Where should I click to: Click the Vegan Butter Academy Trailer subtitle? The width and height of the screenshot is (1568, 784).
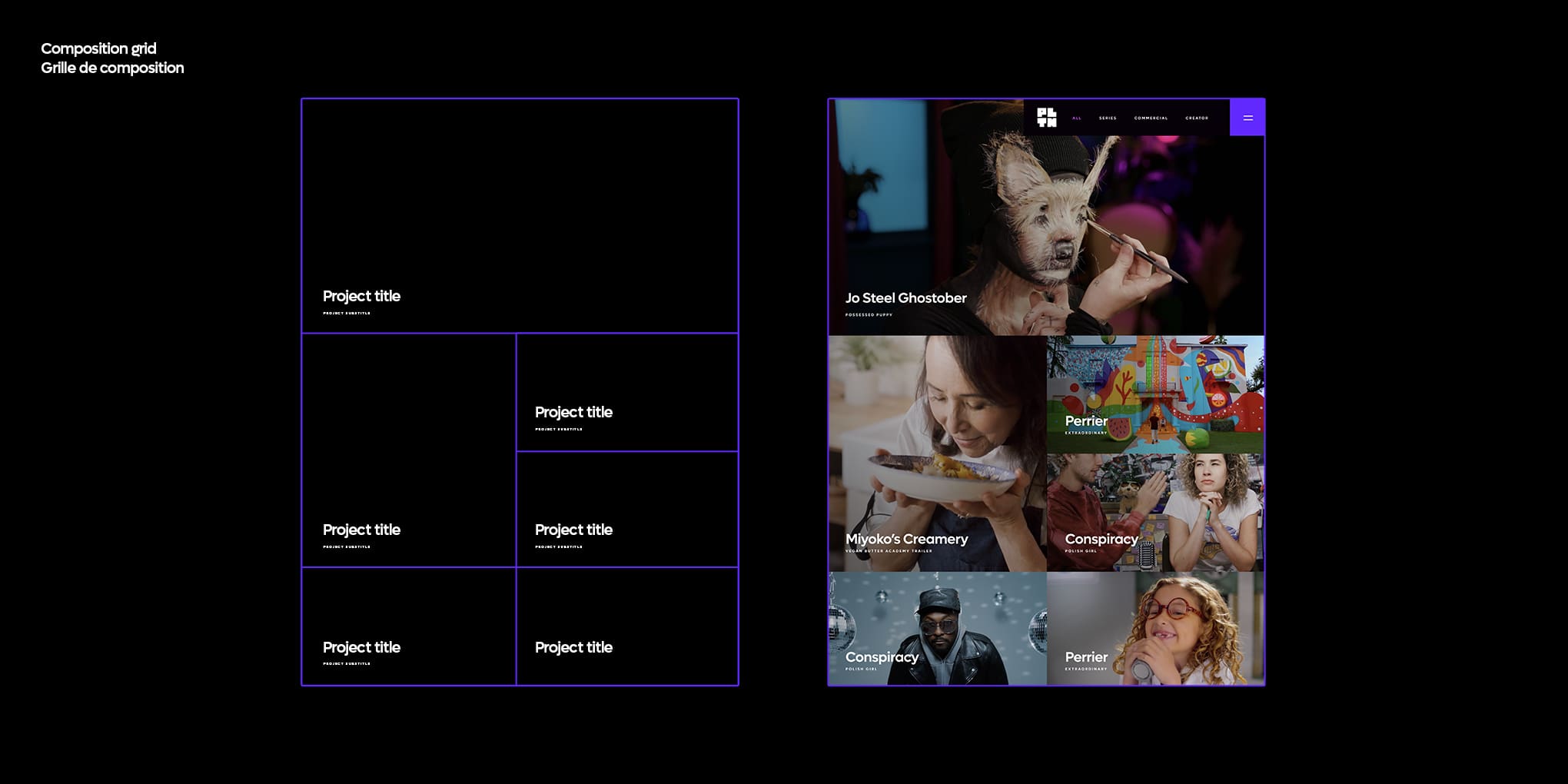coord(889,551)
